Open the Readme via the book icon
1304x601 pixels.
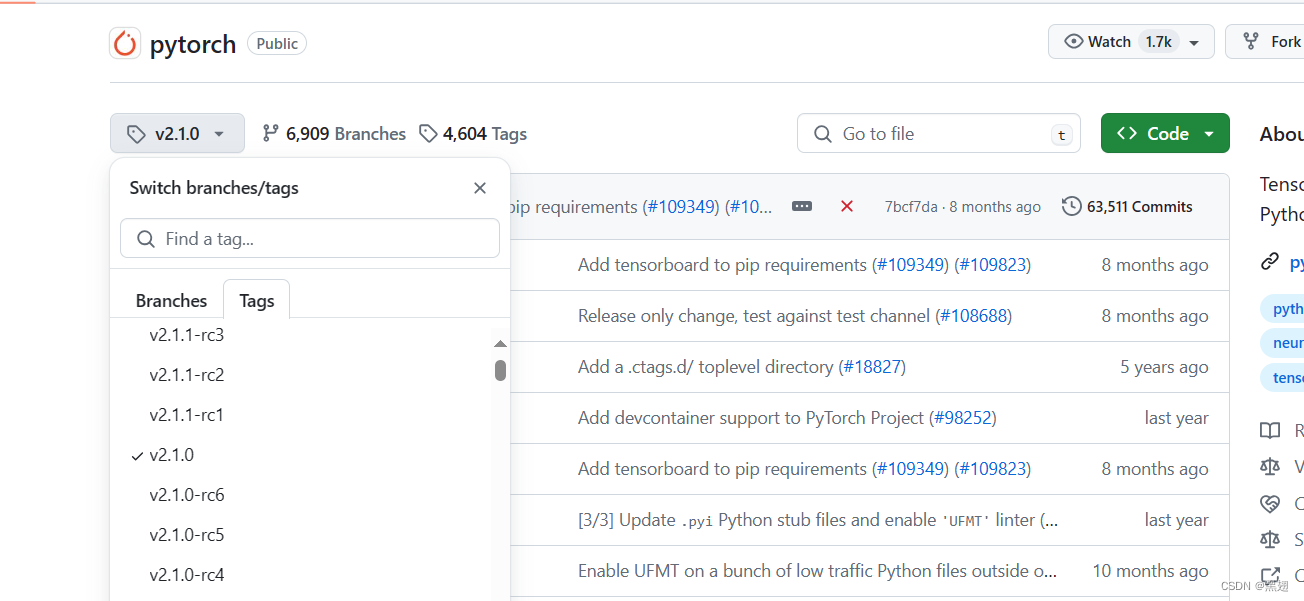pos(1270,430)
